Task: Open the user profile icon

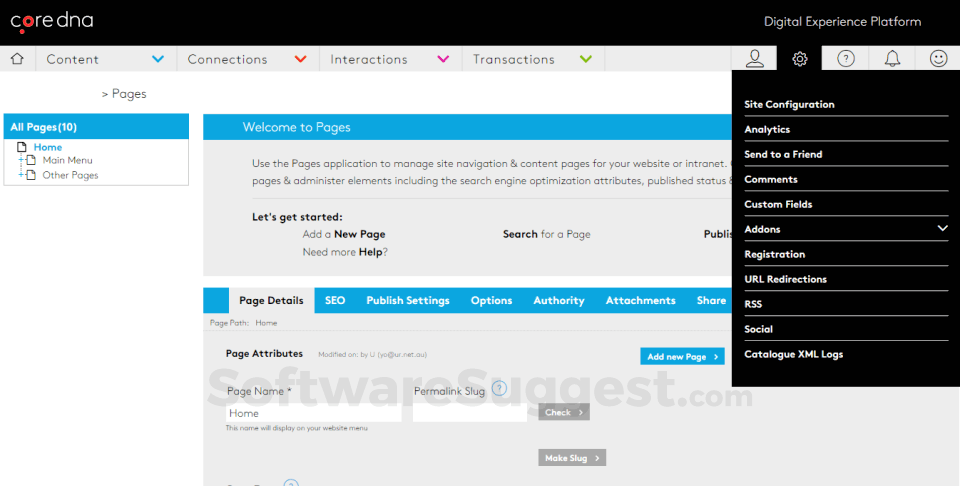Action: click(x=755, y=59)
